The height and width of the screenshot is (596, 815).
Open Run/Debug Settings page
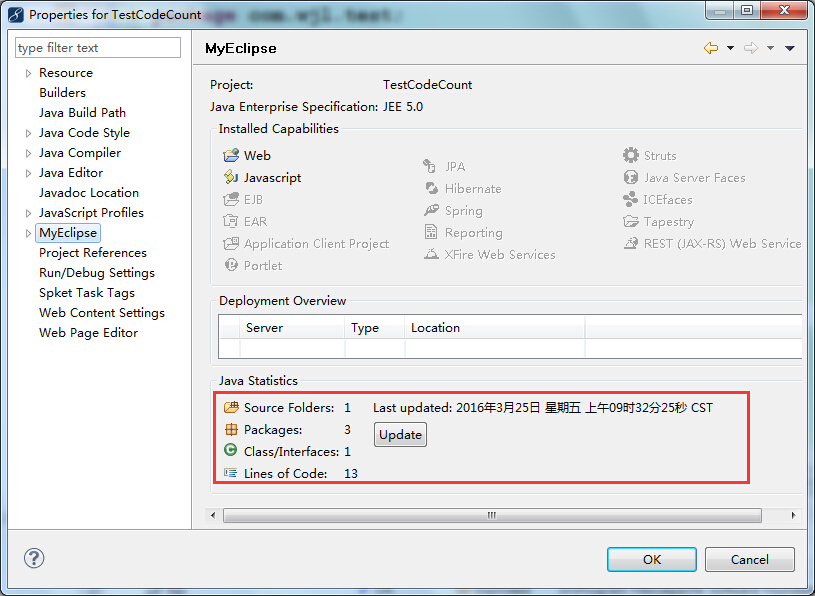pyautogui.click(x=97, y=273)
